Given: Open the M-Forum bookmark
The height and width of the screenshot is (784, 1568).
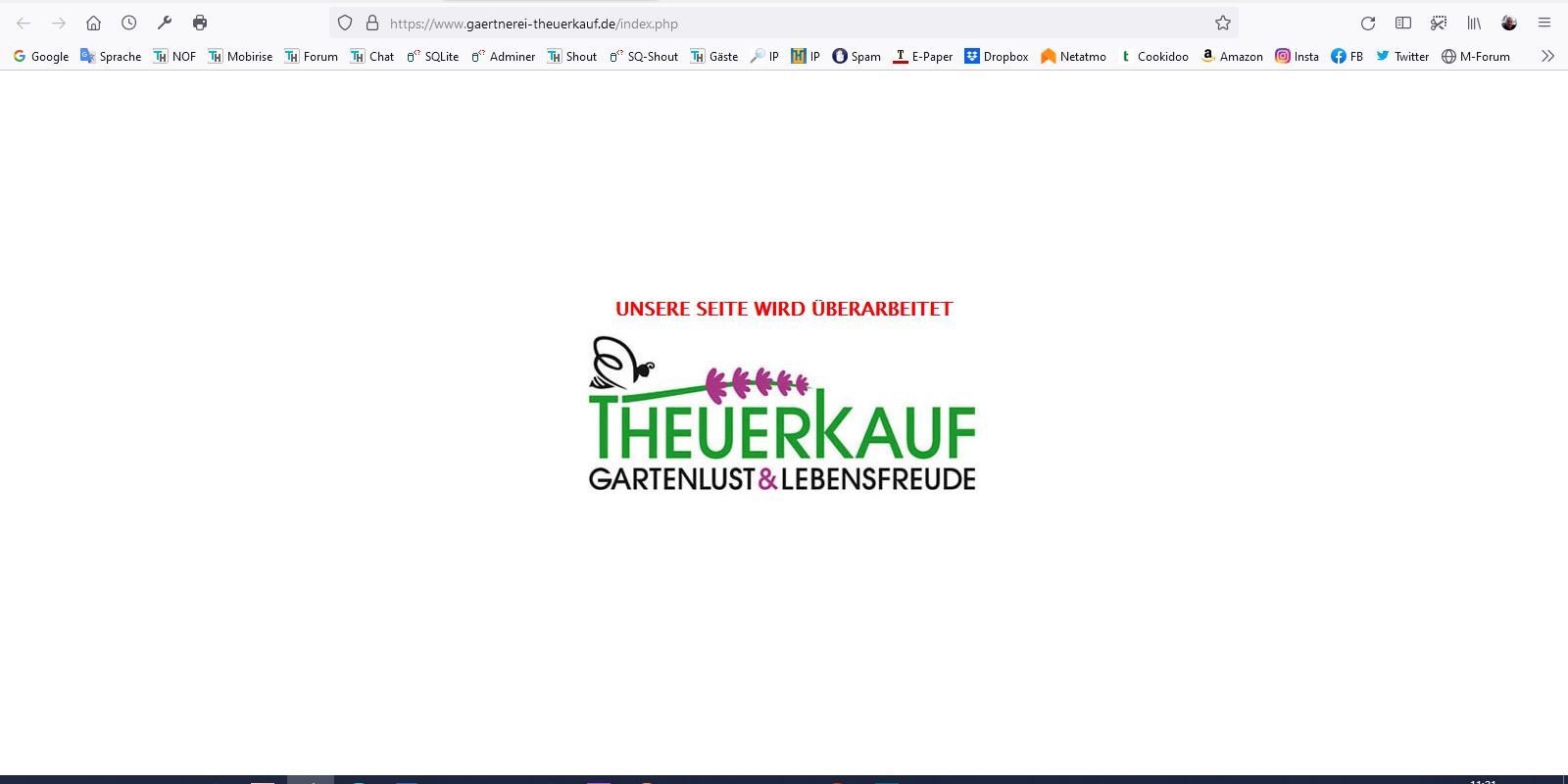Looking at the screenshot, I should 1476,56.
